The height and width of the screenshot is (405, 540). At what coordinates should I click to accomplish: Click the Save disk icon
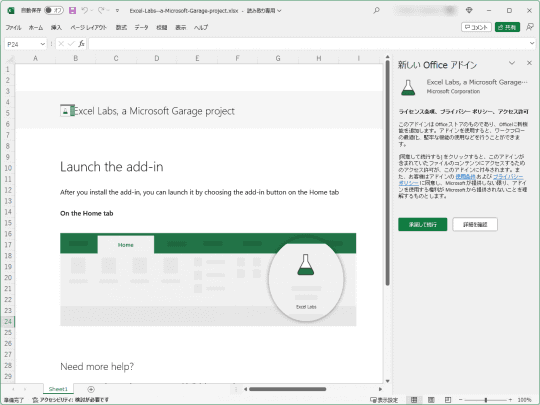coord(72,11)
